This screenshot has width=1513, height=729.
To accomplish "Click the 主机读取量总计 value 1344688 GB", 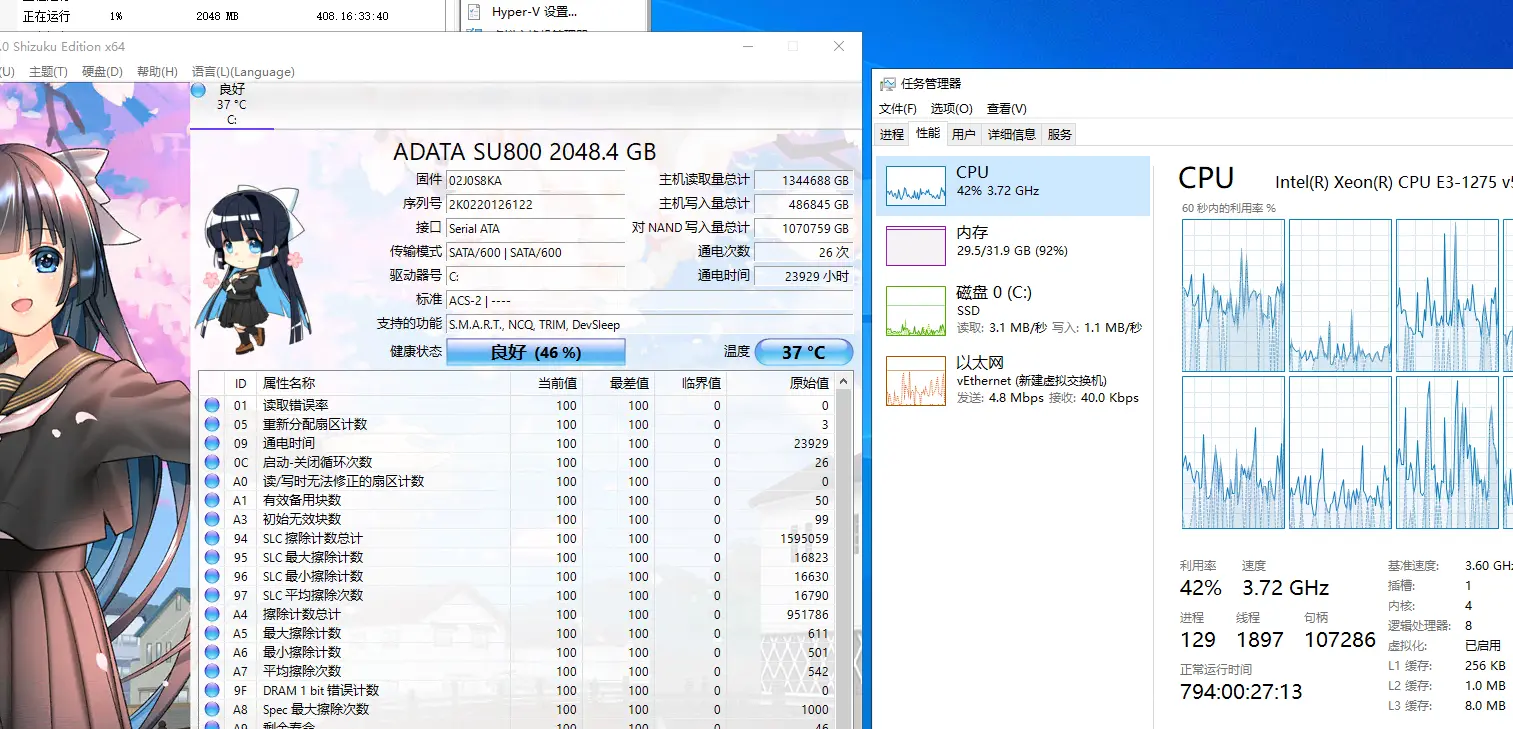I will pyautogui.click(x=804, y=180).
